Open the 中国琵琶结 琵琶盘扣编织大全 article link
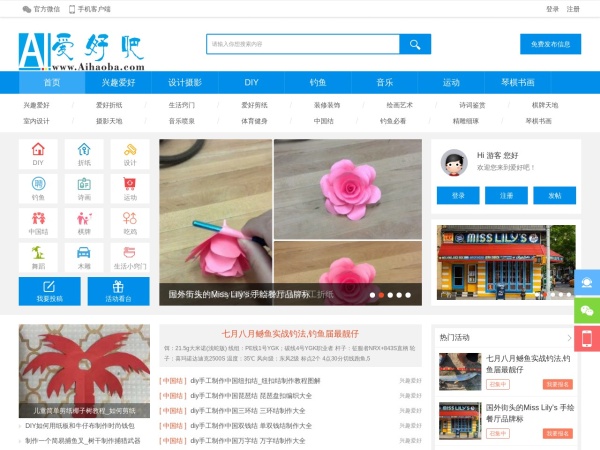Screen dimensions: 600x450 tap(251, 396)
